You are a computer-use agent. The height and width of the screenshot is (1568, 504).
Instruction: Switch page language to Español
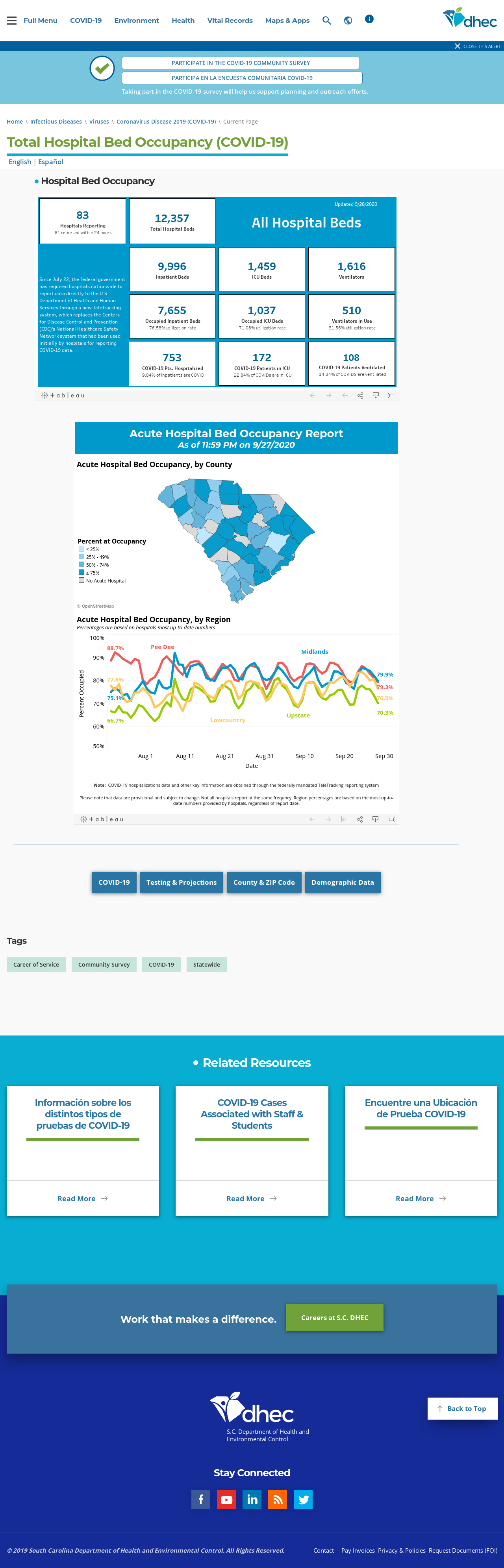50,162
